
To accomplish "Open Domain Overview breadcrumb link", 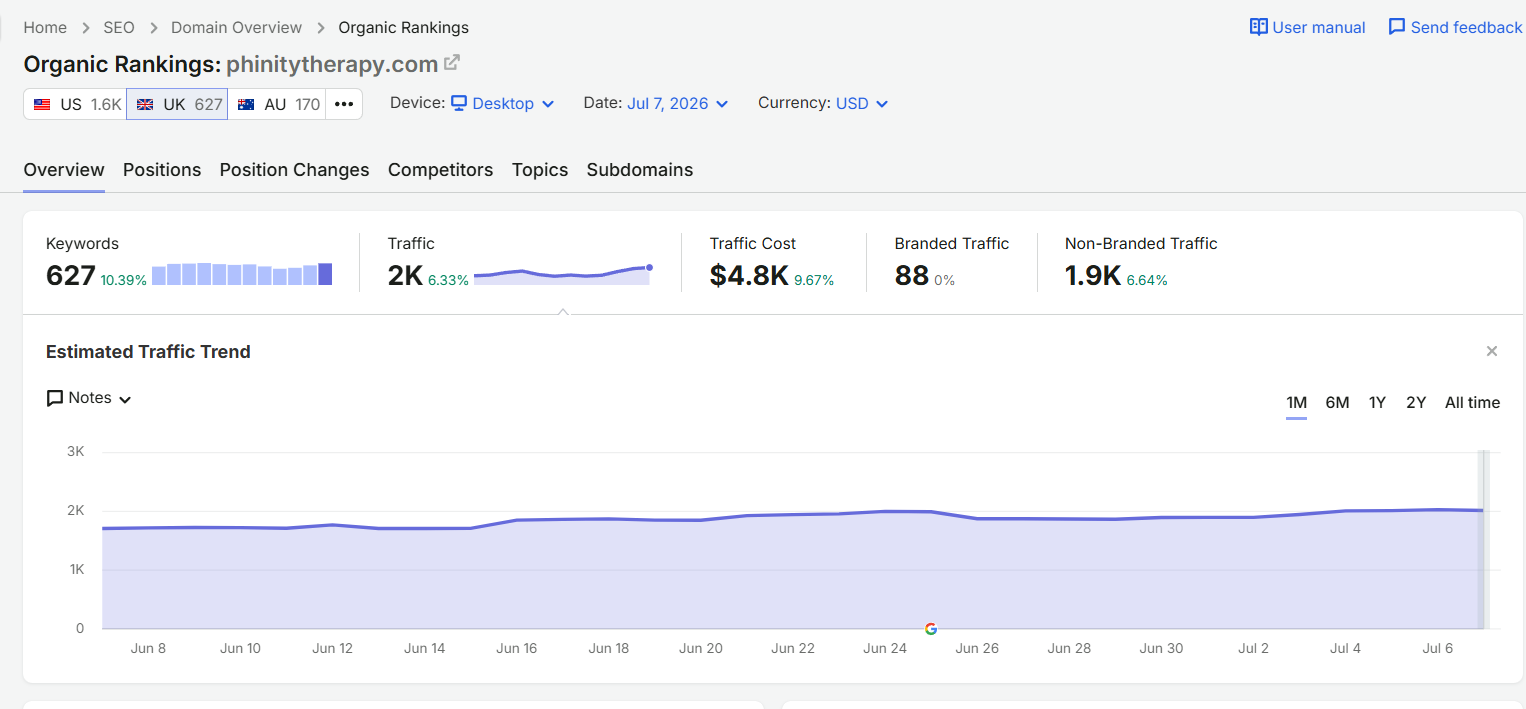I will click(x=237, y=27).
